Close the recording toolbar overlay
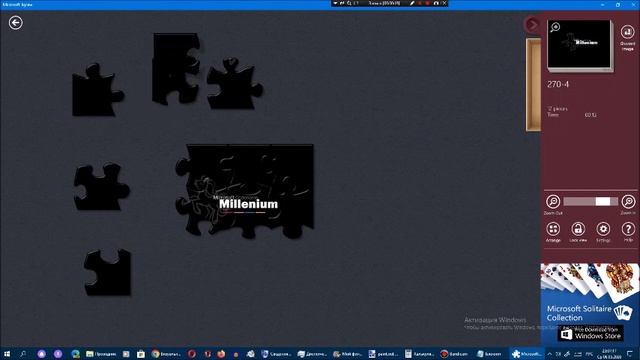The width and height of the screenshot is (640, 360). (444, 3)
